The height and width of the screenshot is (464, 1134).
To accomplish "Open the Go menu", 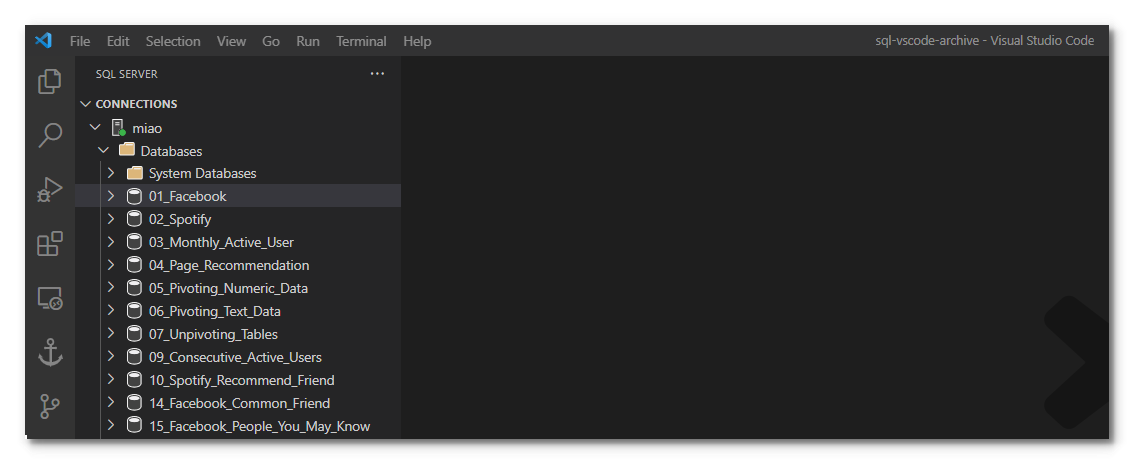I will coord(271,41).
